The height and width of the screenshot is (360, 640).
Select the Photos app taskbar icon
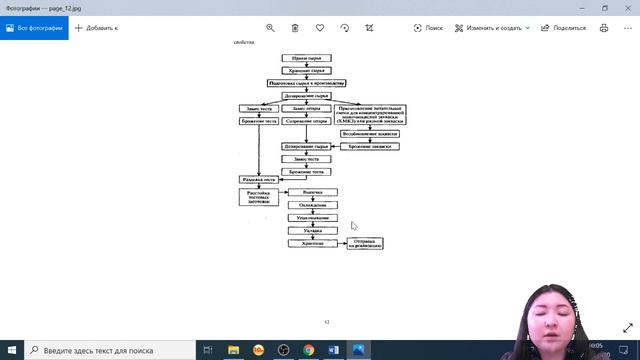358,350
